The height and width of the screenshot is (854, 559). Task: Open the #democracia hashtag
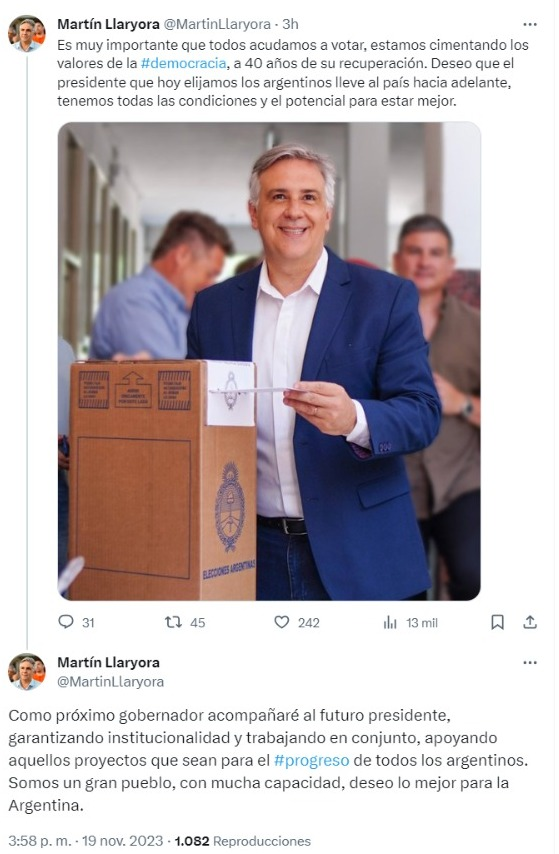pos(183,63)
